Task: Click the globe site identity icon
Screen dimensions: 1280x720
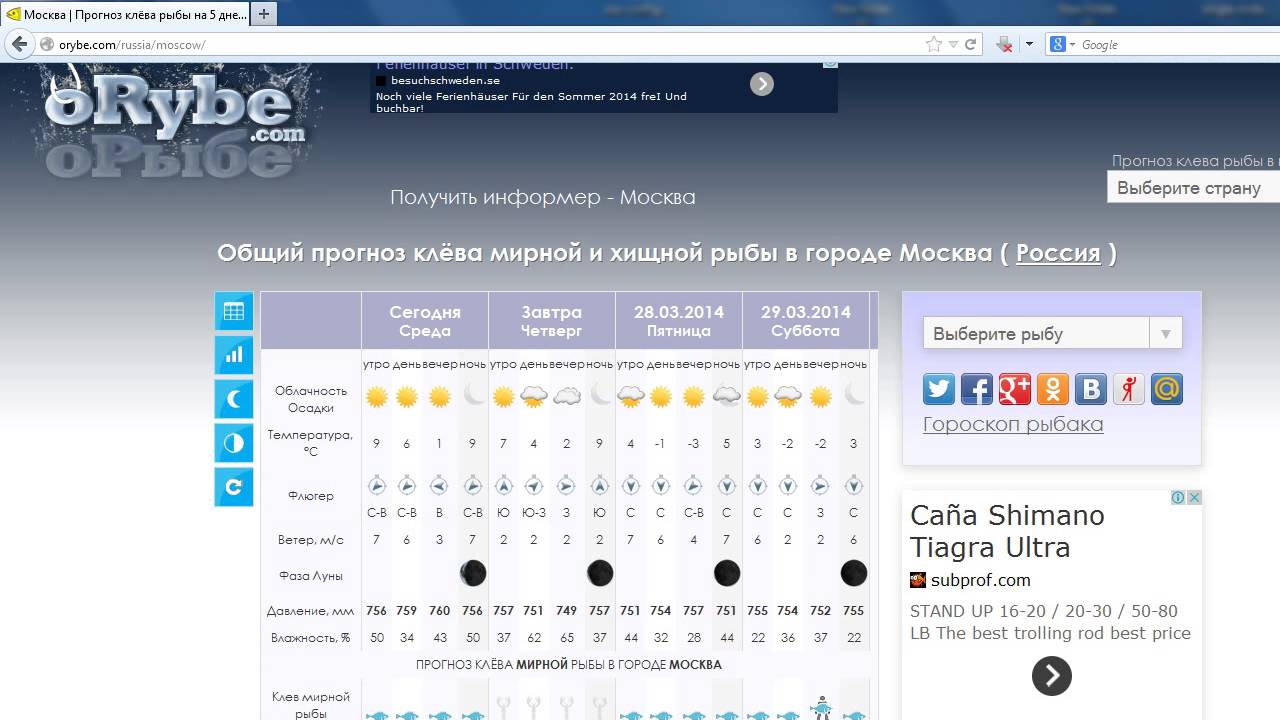Action: [x=46, y=45]
